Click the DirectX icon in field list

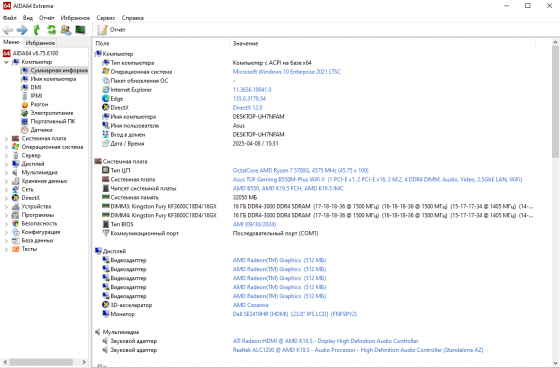coord(106,108)
